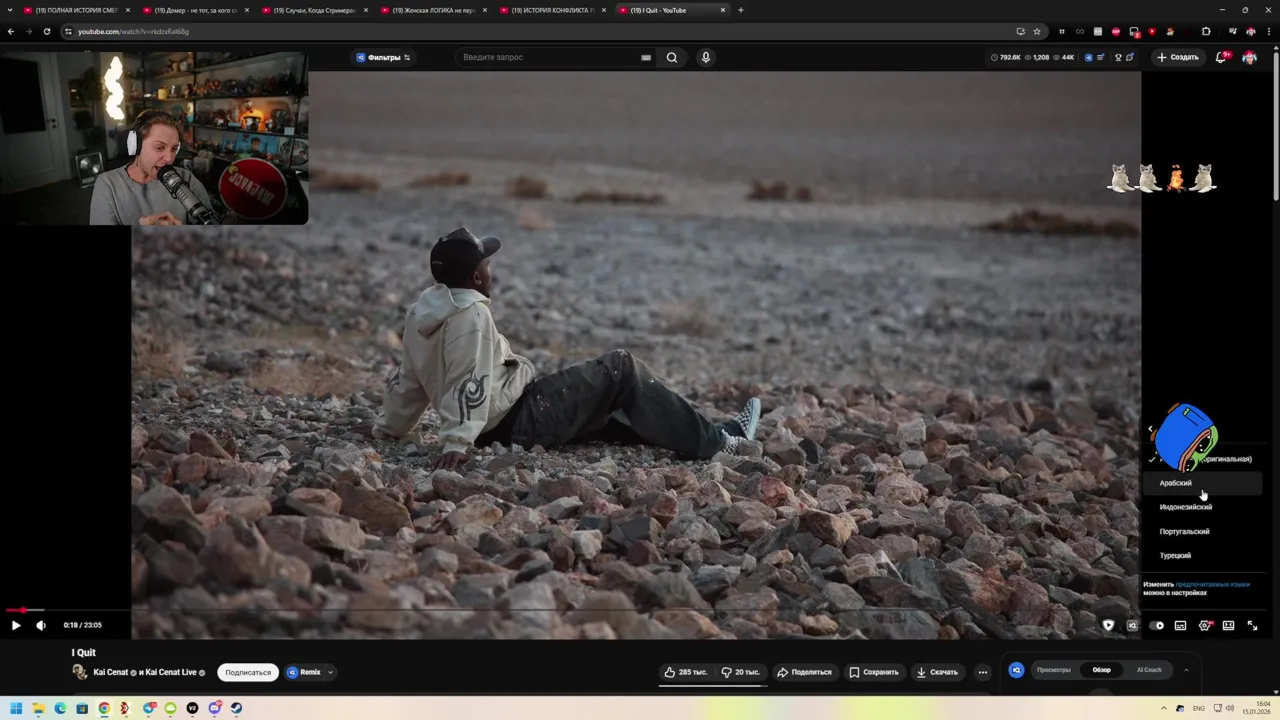The width and height of the screenshot is (1280, 720).
Task: Click the 792.6K stats counter
Action: [x=1006, y=57]
